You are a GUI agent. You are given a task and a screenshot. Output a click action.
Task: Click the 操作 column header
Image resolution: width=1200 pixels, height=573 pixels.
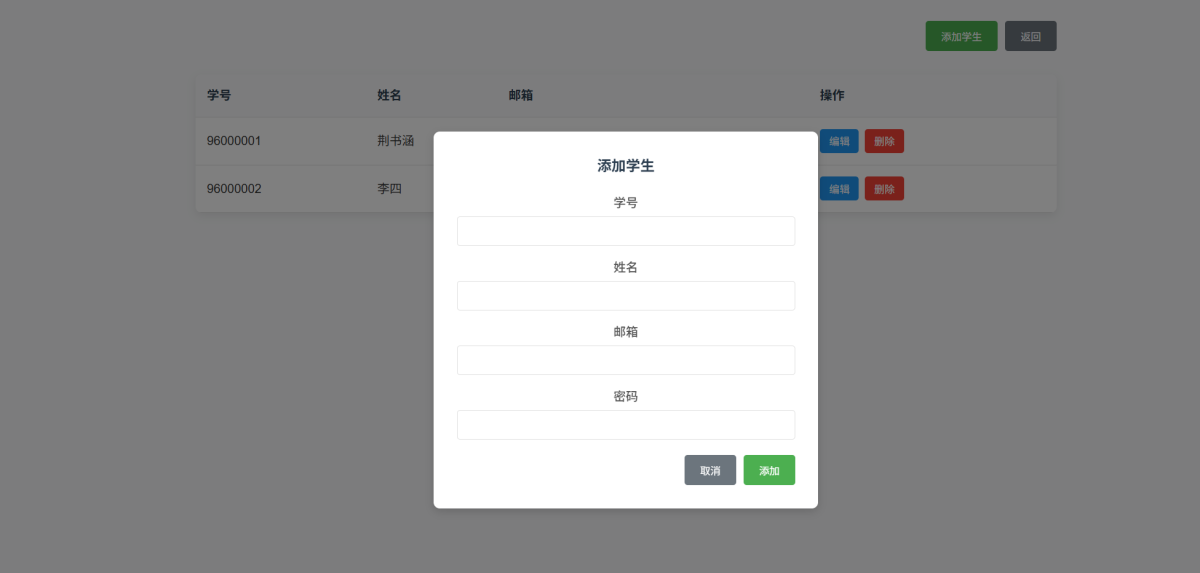tap(832, 95)
